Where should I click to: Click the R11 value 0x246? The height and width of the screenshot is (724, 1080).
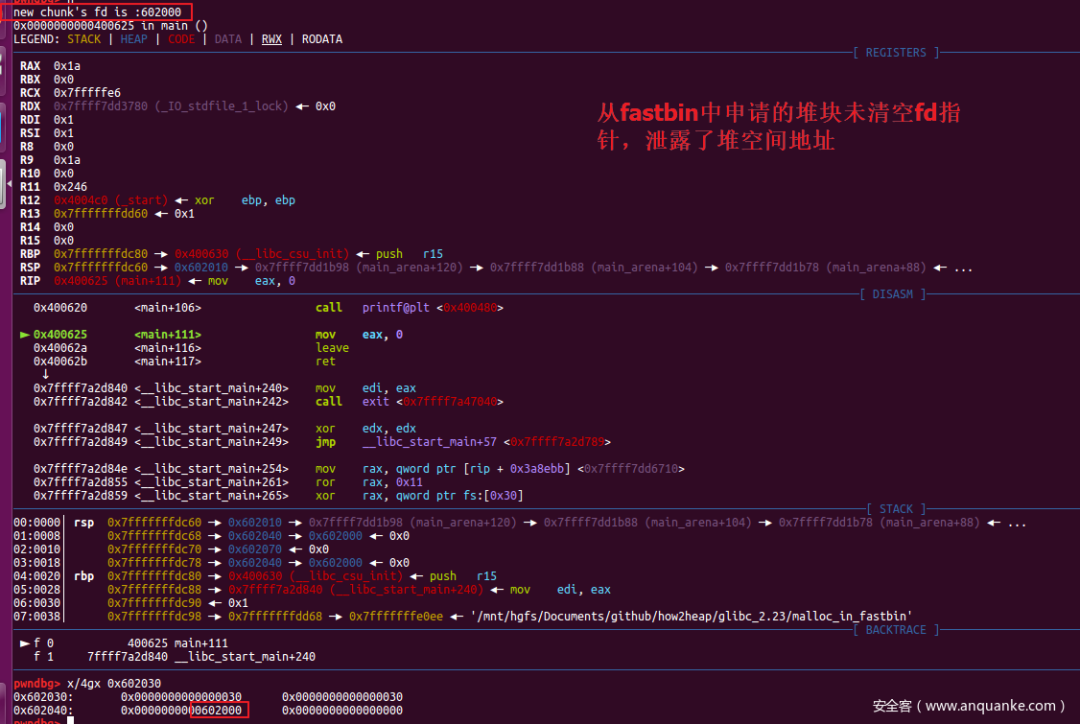70,187
